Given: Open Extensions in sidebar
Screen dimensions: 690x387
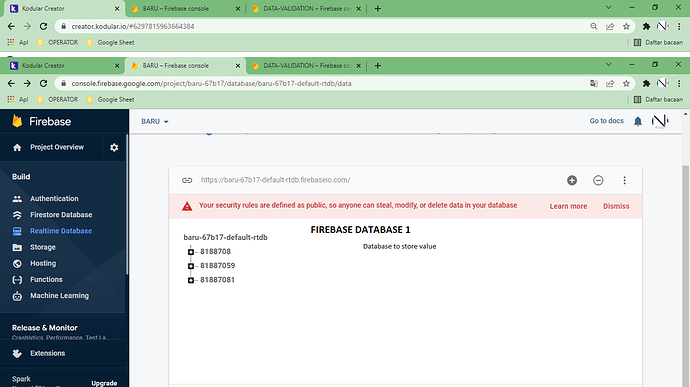Looking at the screenshot, I should (x=48, y=353).
